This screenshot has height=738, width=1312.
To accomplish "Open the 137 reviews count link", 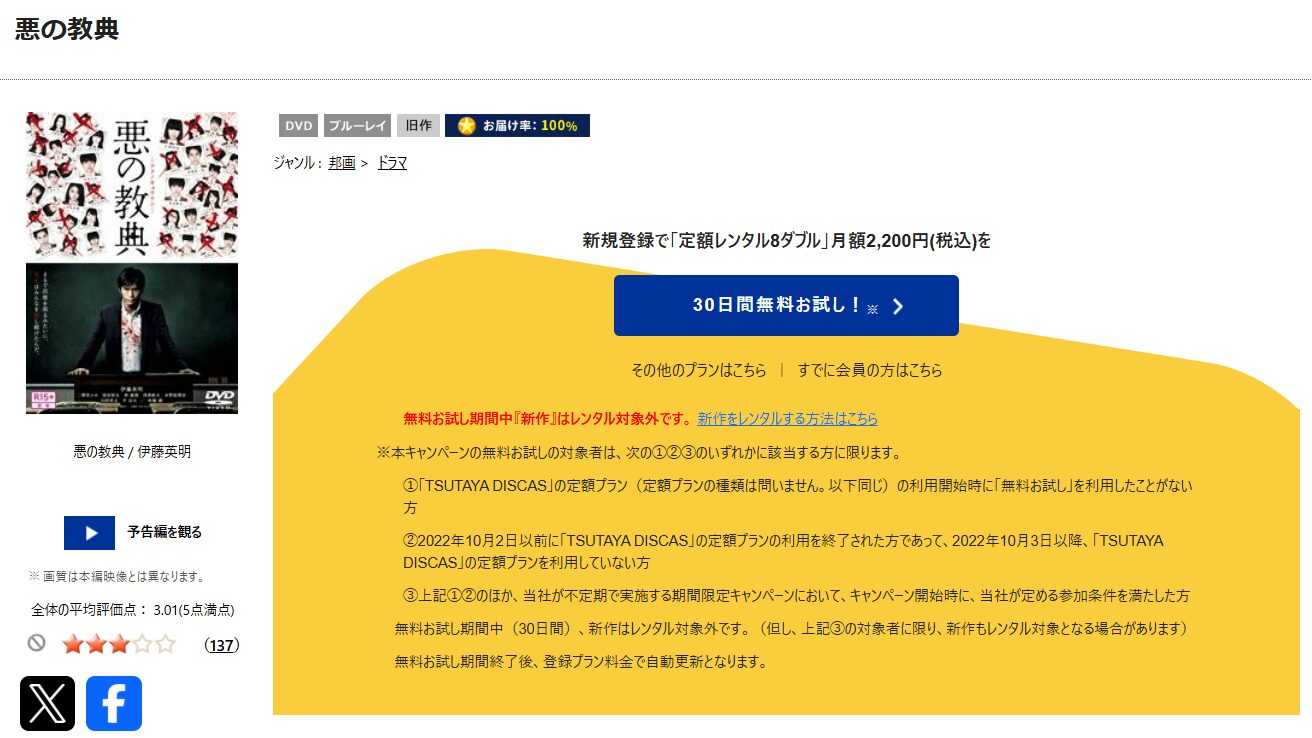I will coord(222,645).
